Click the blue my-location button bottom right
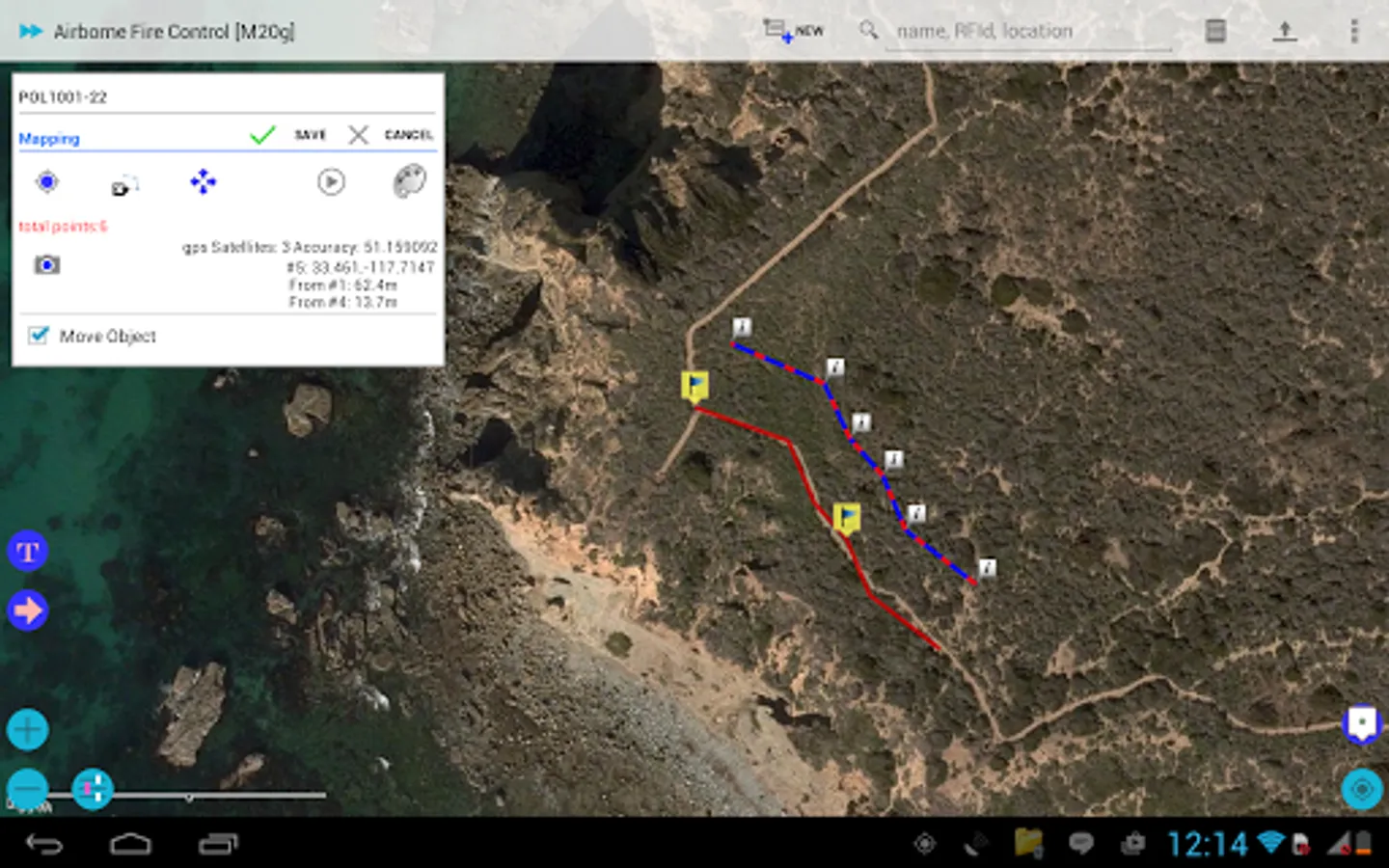The image size is (1389, 868). tap(1361, 790)
